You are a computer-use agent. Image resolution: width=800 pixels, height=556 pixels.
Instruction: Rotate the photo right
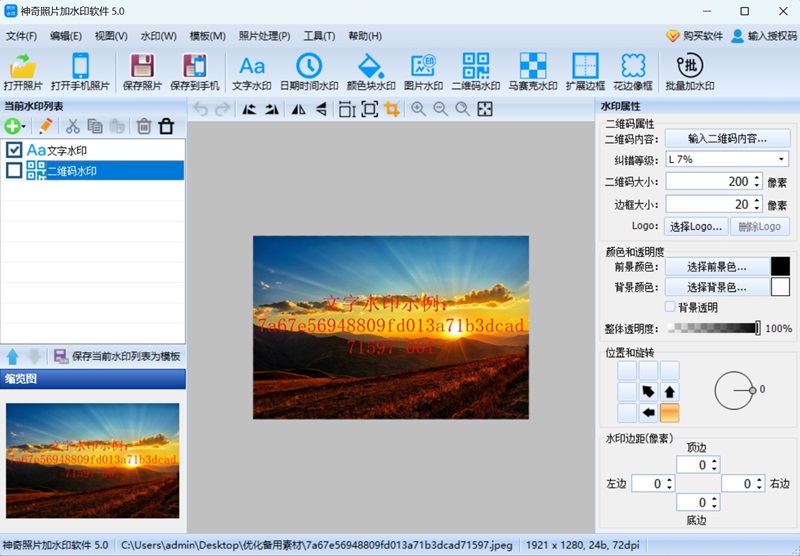point(271,109)
